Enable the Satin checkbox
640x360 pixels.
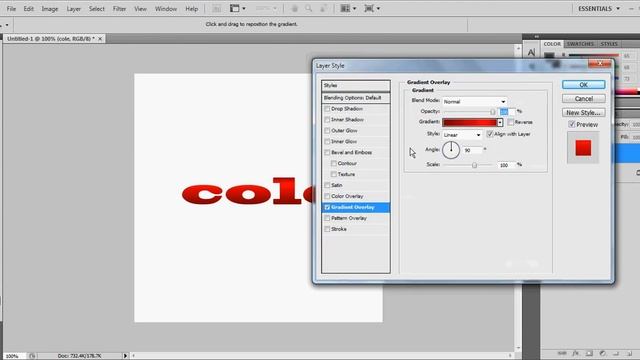(327, 185)
